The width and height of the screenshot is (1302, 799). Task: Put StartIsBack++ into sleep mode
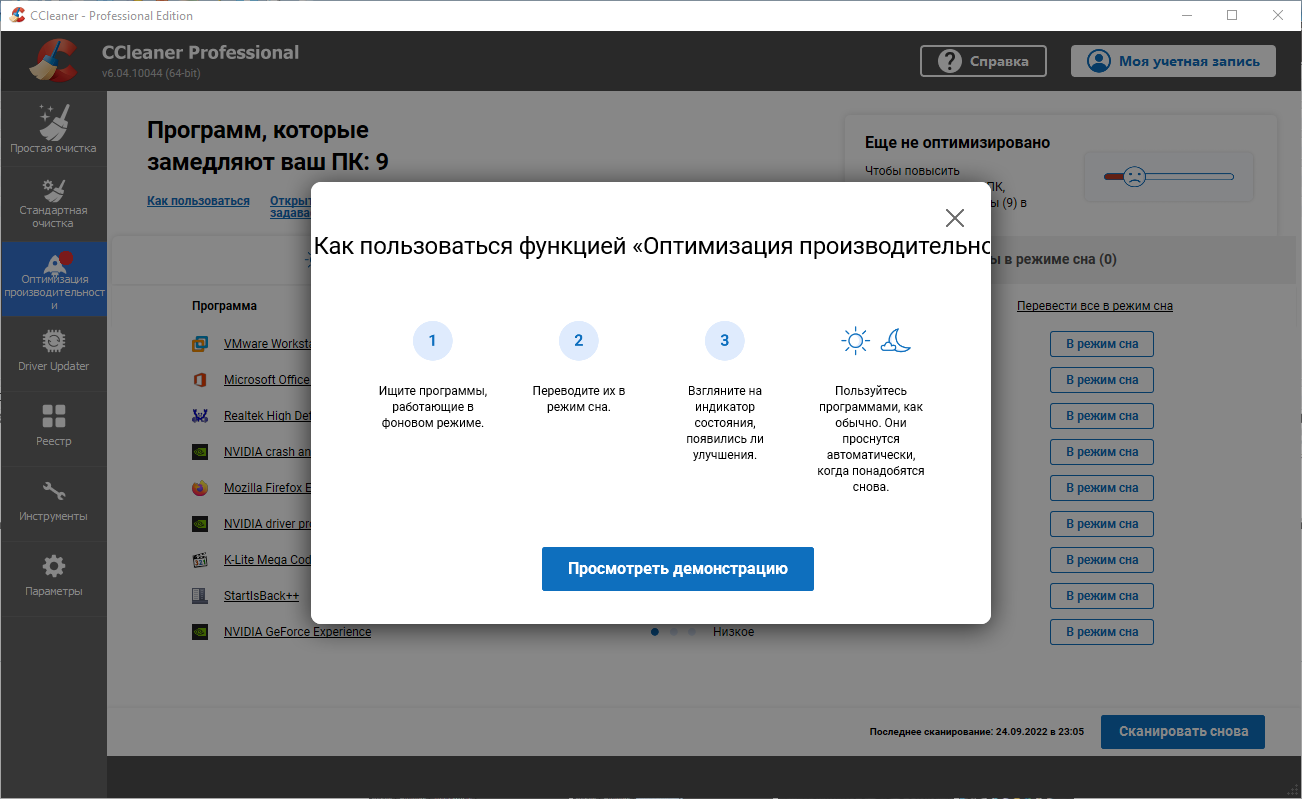(1101, 596)
